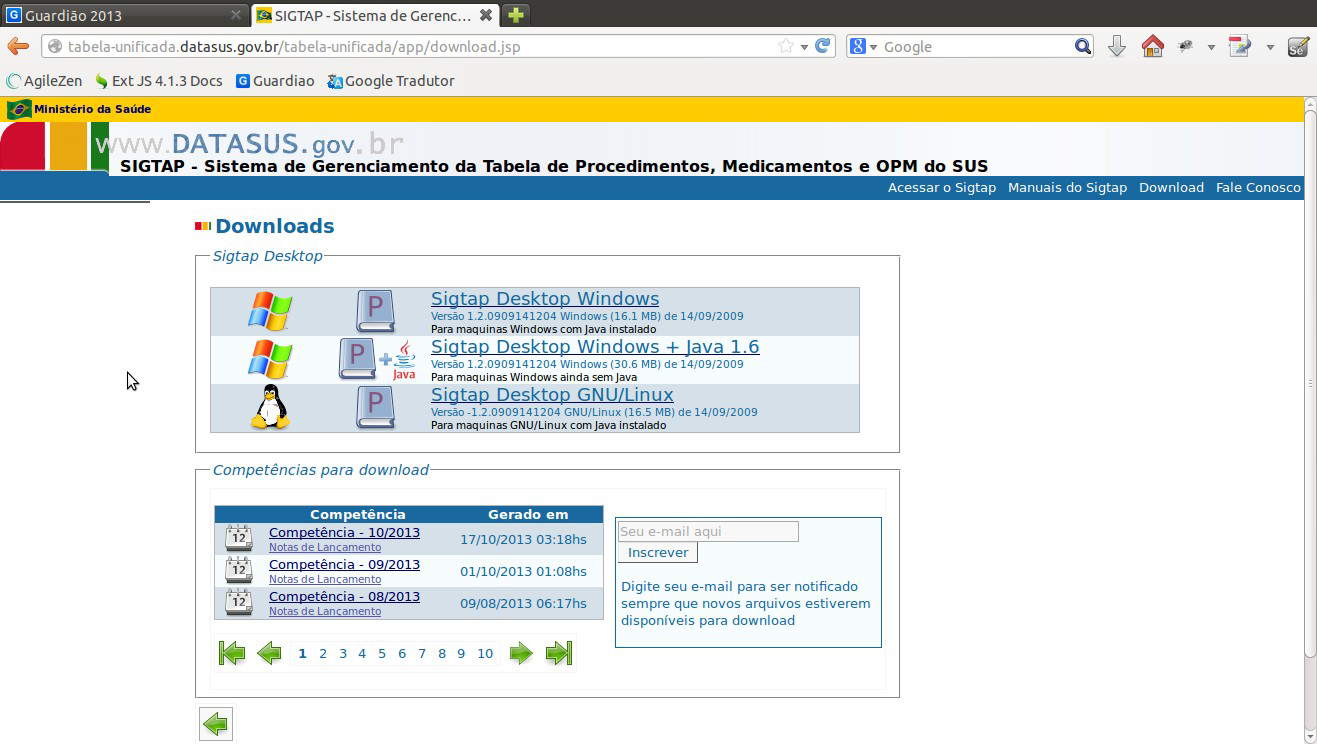The width and height of the screenshot is (1317, 744).
Task: Go to pagination page 7
Action: 422,654
